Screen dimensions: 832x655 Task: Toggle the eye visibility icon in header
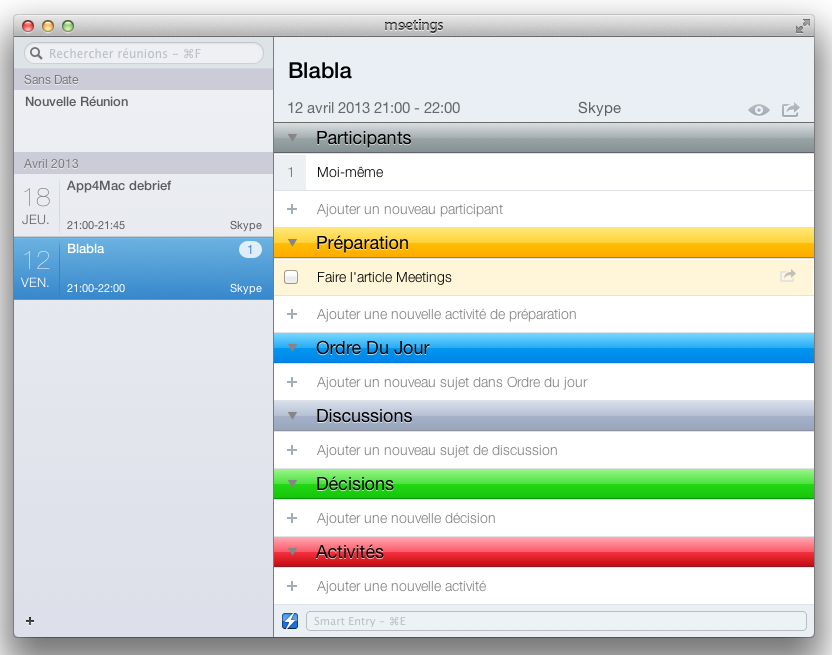tap(759, 110)
